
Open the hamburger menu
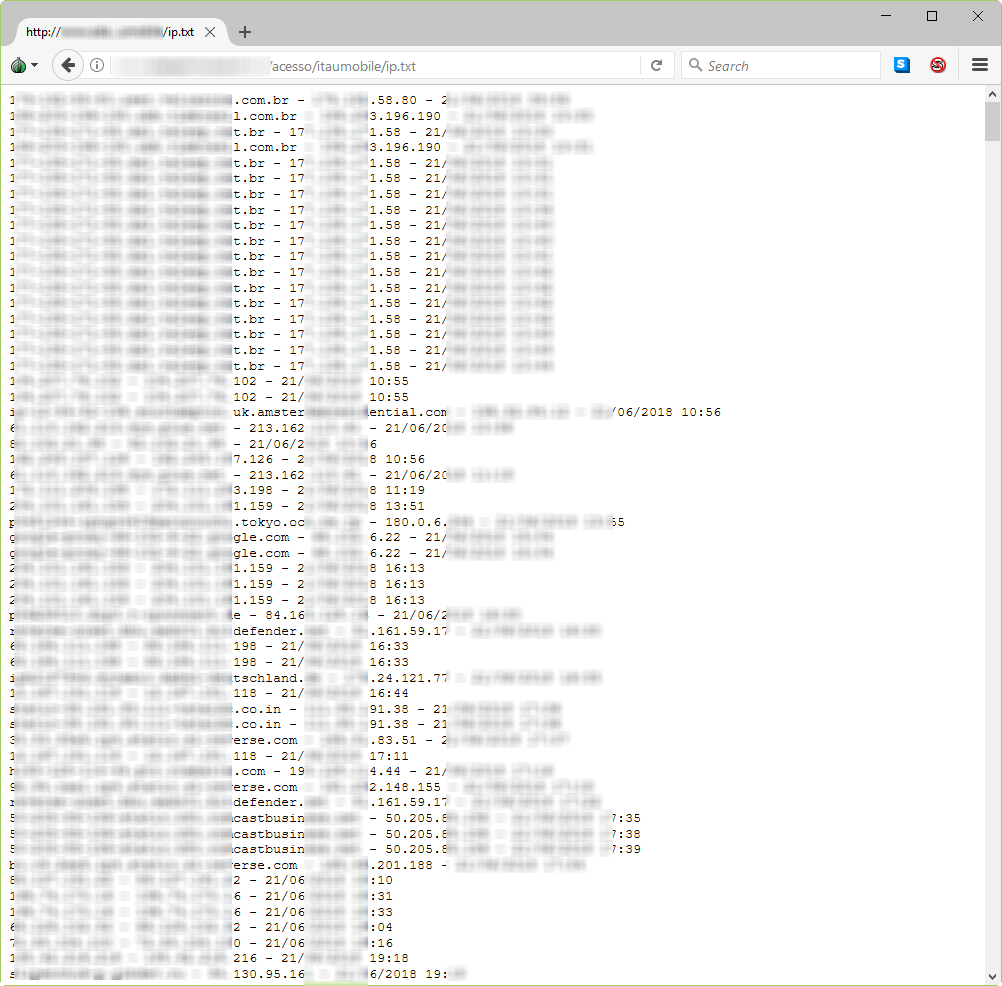(980, 65)
